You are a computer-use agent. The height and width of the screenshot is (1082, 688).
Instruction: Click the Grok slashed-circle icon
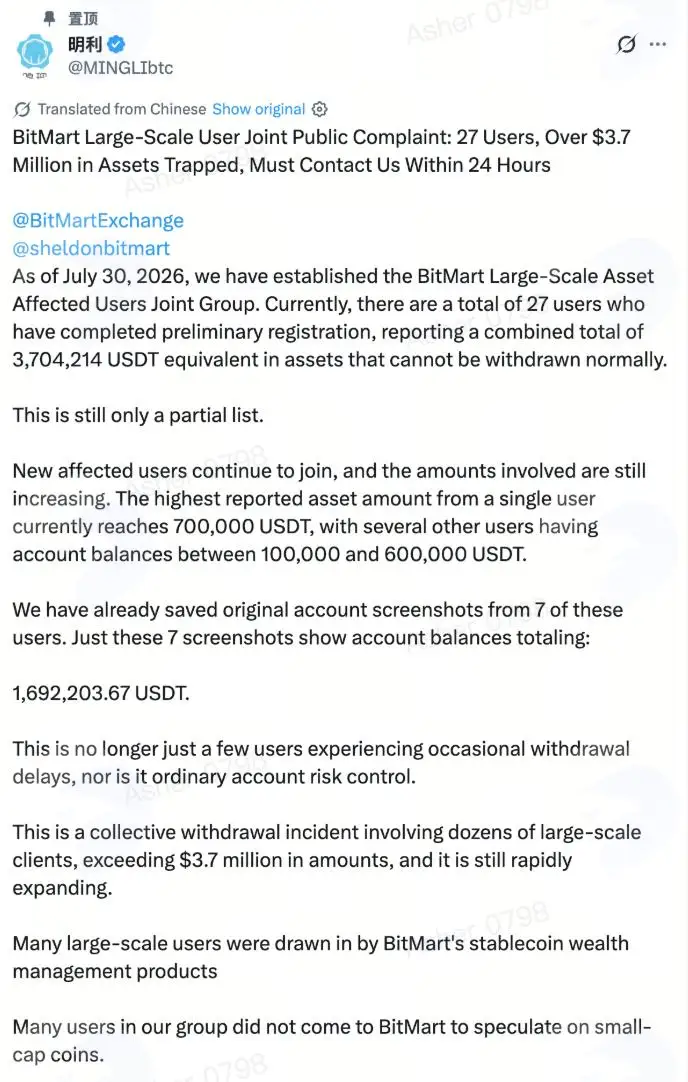[x=626, y=45]
